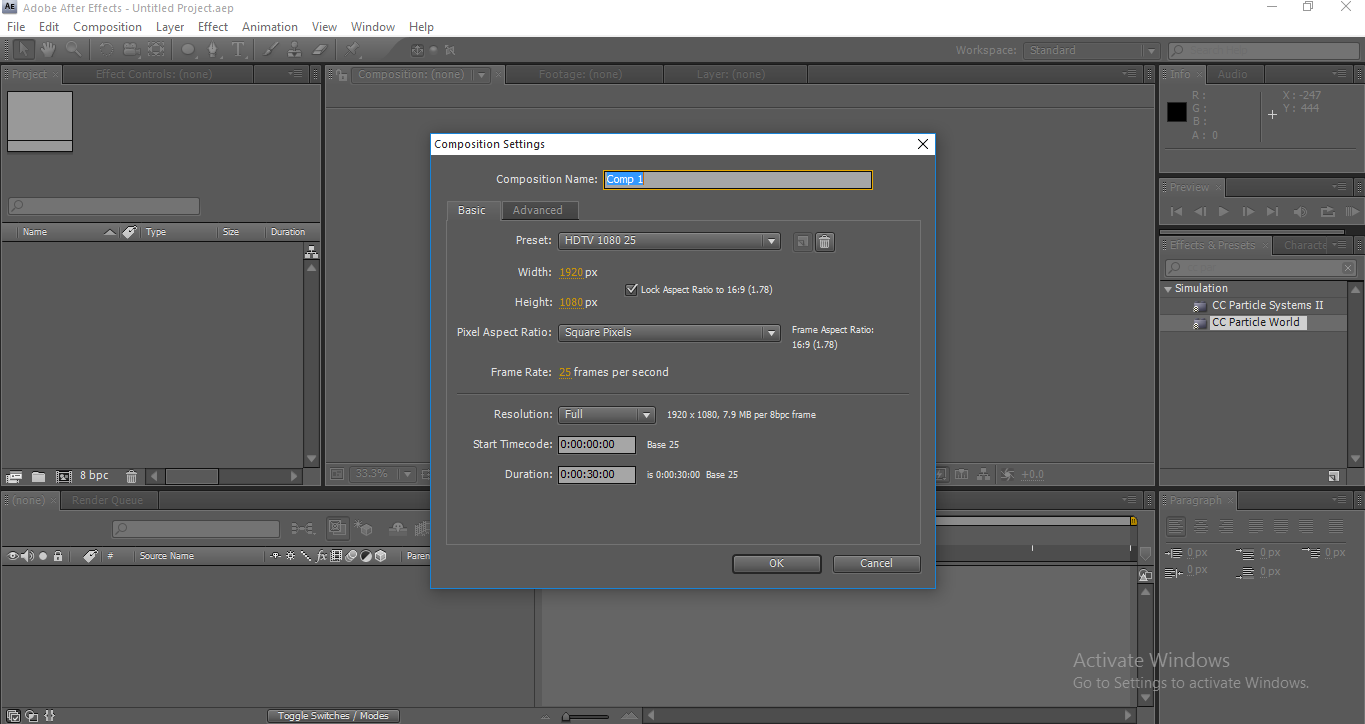Uncheck Lock Aspect Ratio to 16:9
1365x724 pixels.
(631, 290)
